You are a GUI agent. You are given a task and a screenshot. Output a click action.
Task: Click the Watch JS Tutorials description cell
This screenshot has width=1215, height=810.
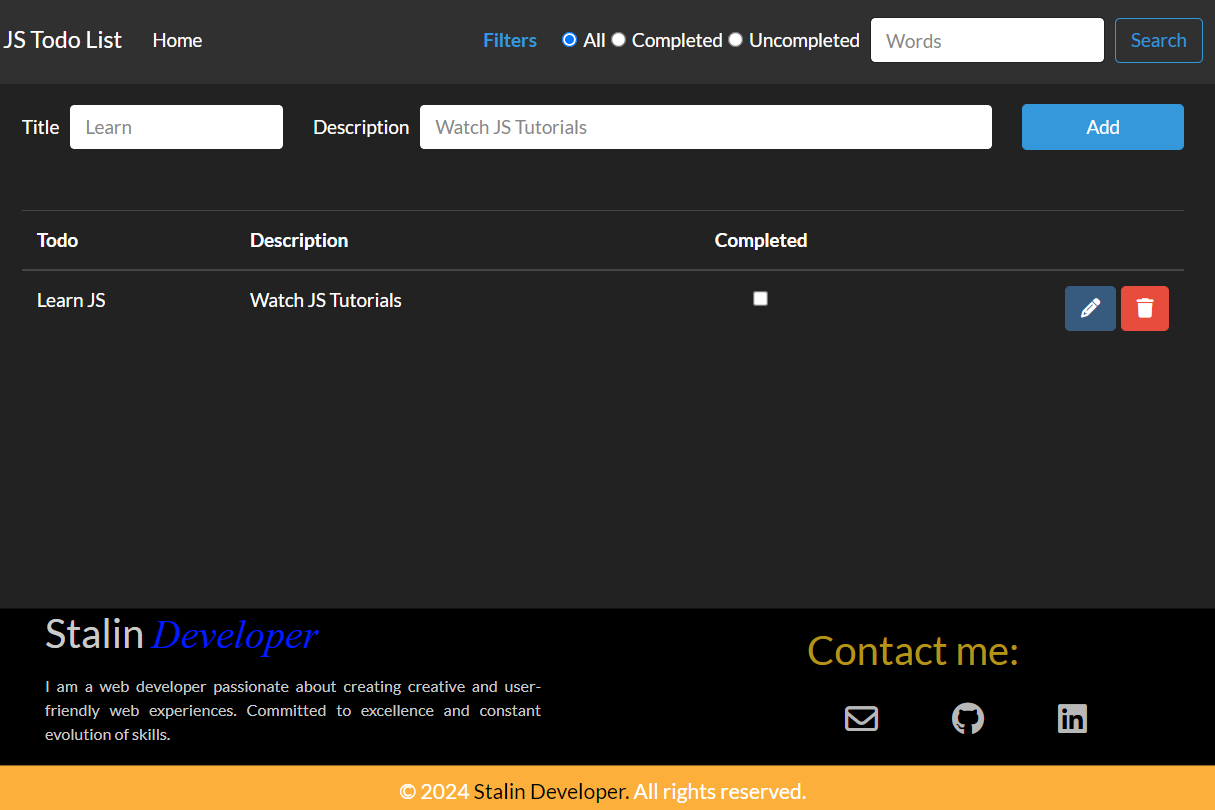tap(326, 300)
